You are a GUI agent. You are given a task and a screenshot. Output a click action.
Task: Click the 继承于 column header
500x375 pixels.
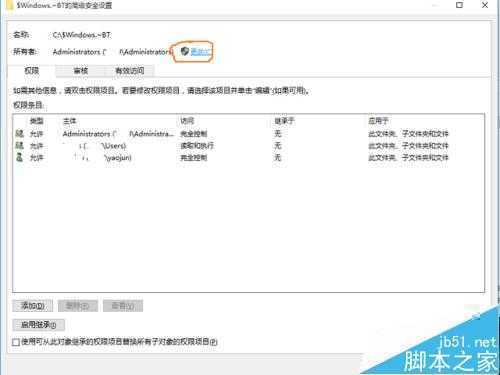click(284, 121)
